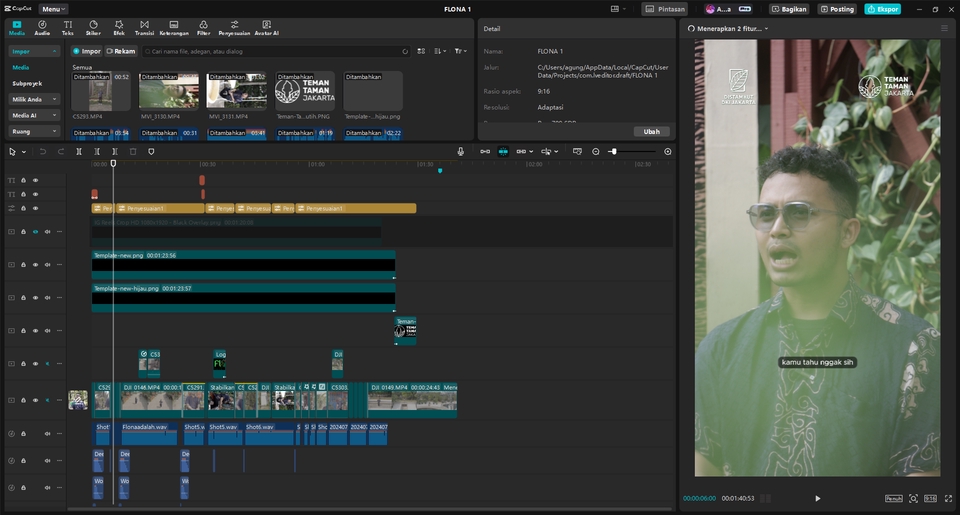Mute the Template-new-hijau.png track

point(47,298)
